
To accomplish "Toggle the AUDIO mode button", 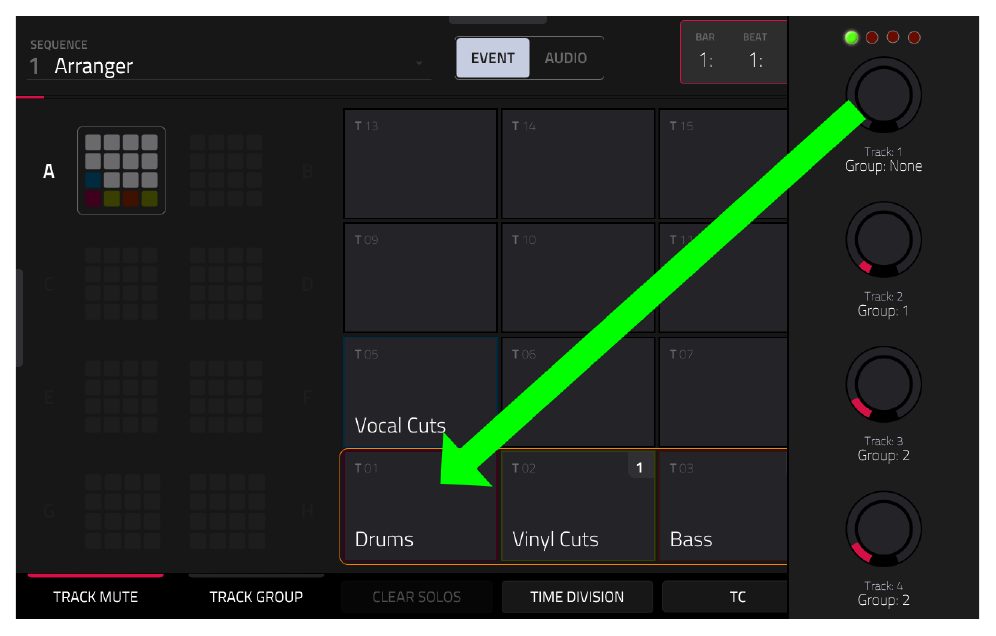I will point(565,58).
